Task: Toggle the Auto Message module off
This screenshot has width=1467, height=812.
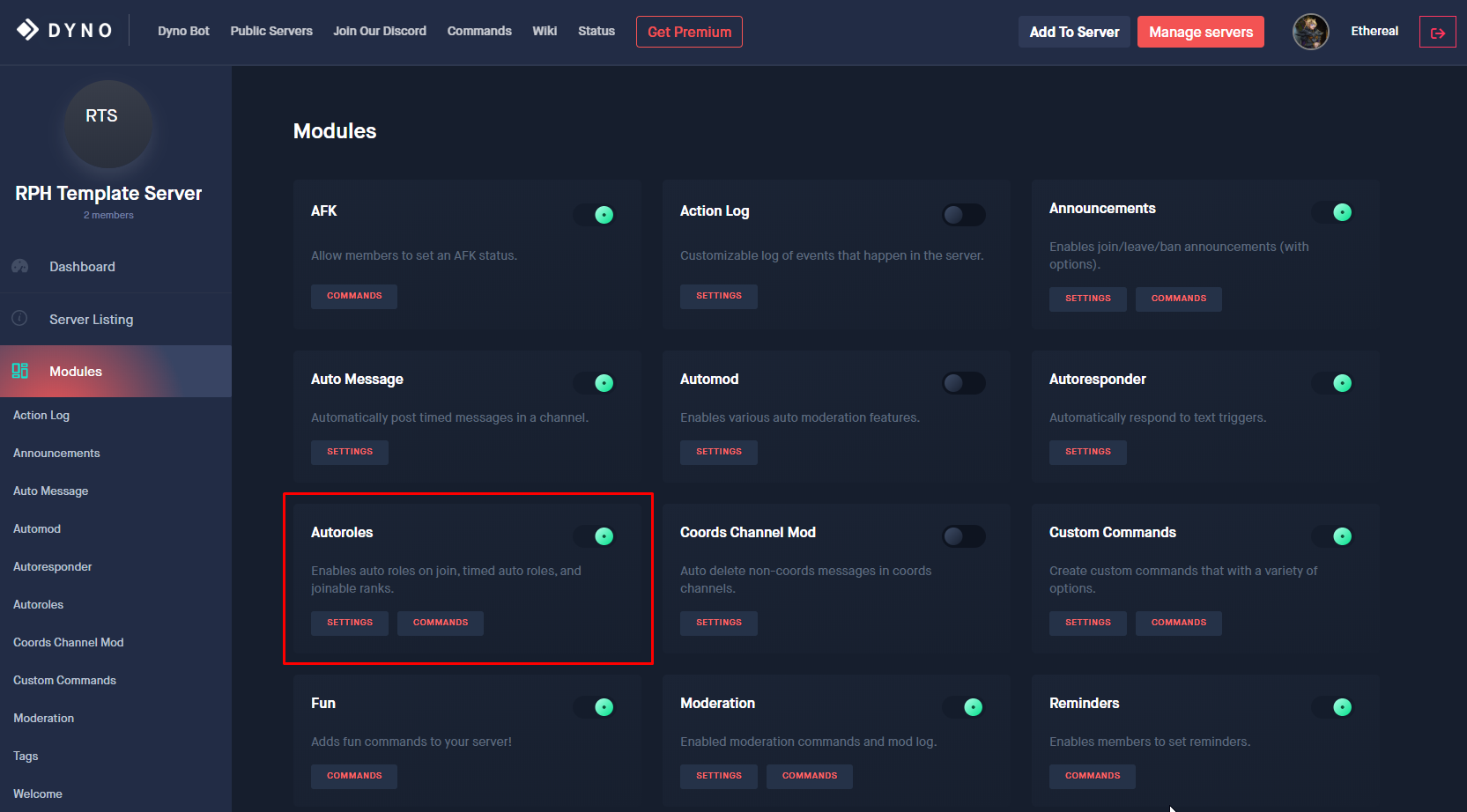Action: [x=595, y=382]
